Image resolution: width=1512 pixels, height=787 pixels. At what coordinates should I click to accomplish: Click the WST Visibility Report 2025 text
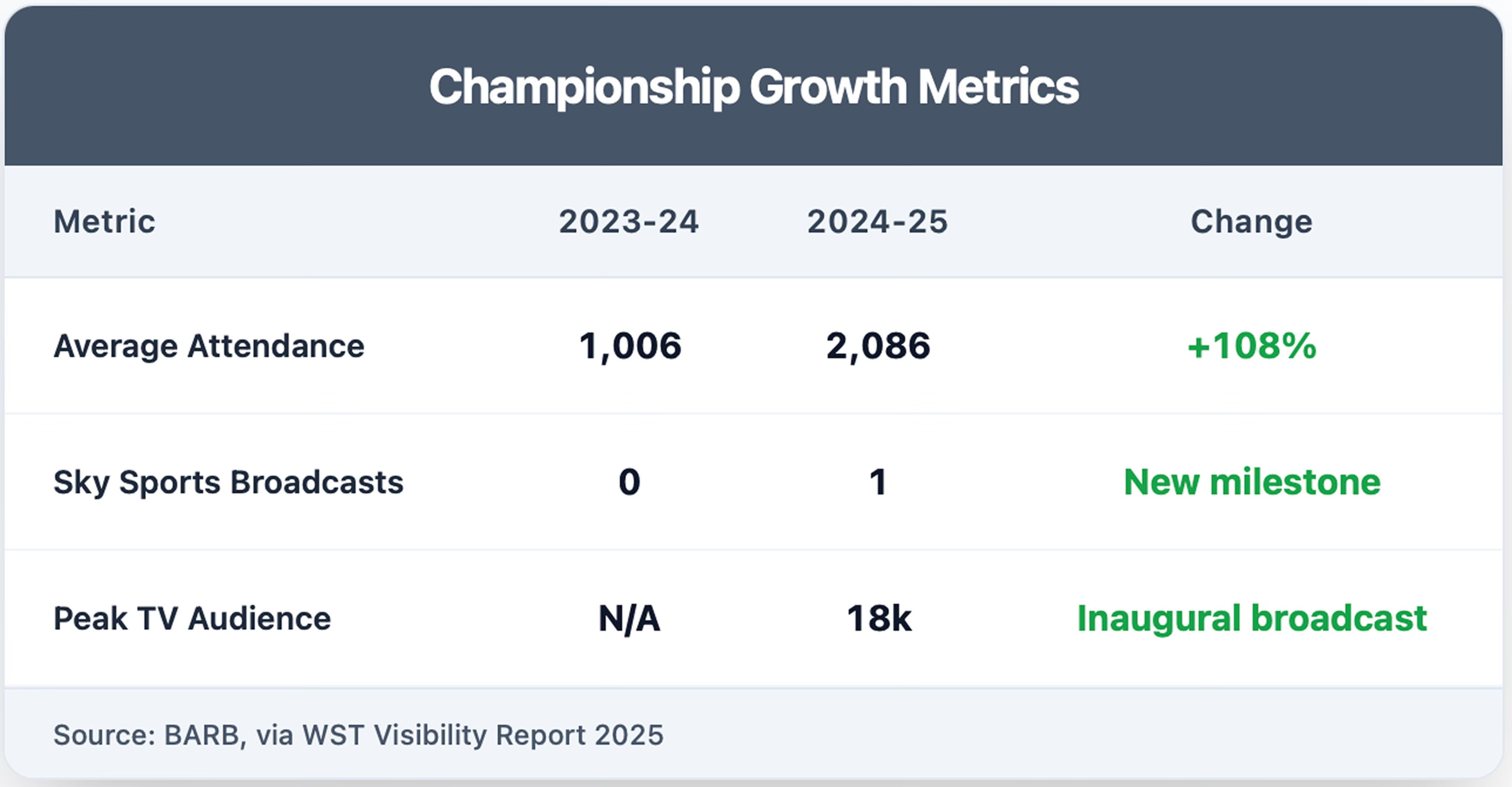(482, 735)
